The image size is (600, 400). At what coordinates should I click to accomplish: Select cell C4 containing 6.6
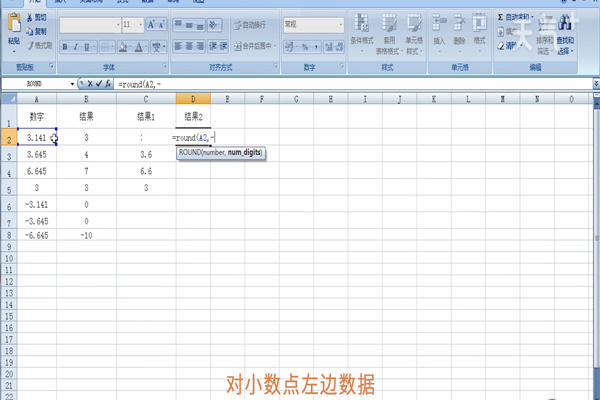pos(146,171)
